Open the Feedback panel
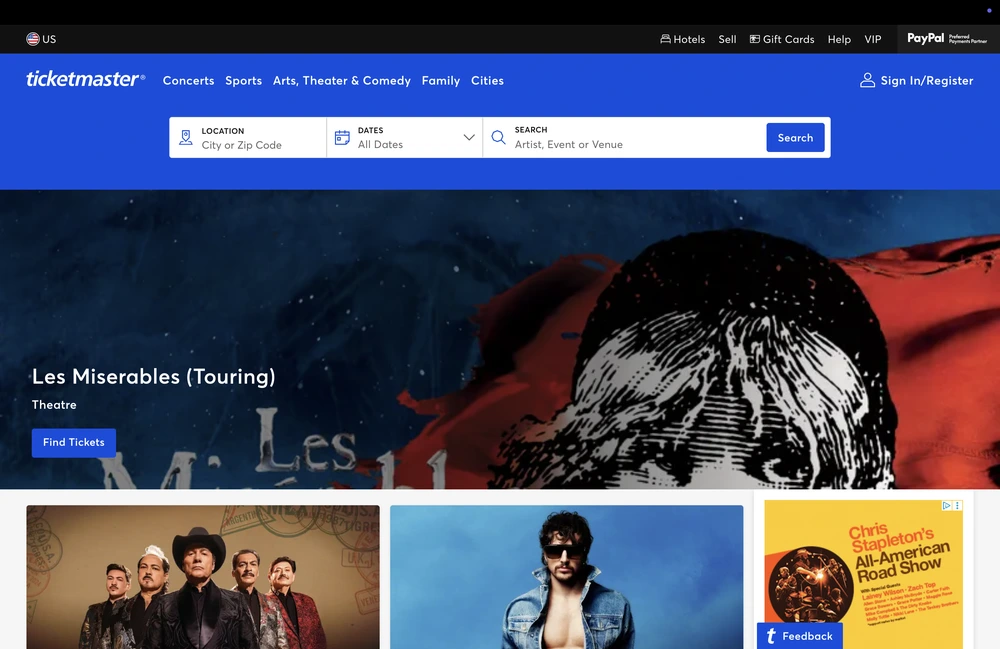 coord(799,635)
